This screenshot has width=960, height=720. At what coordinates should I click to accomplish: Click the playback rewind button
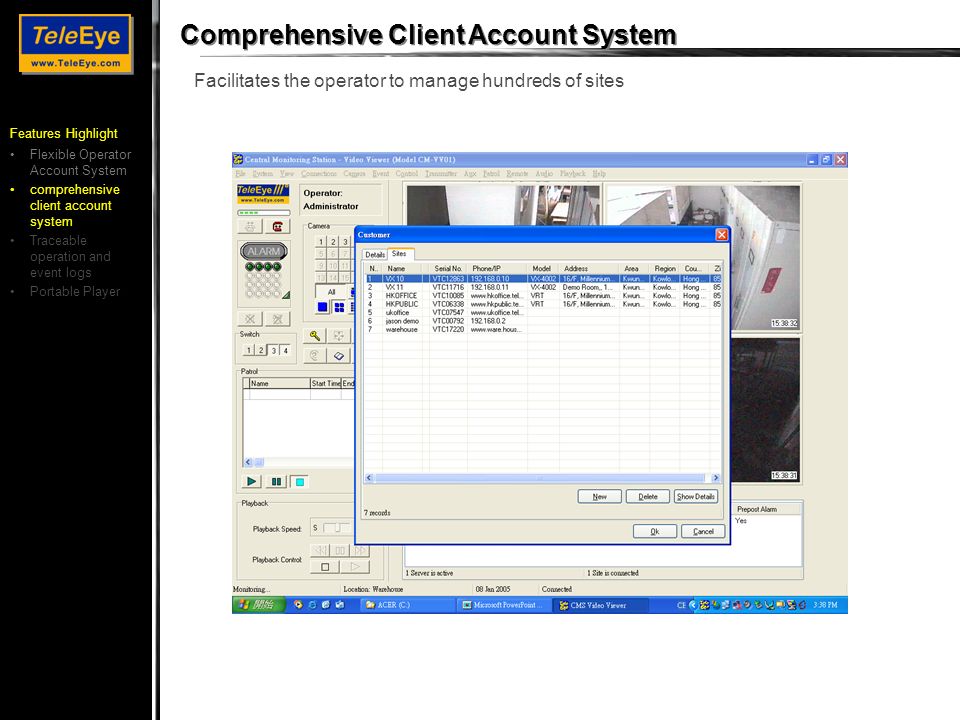[320, 550]
